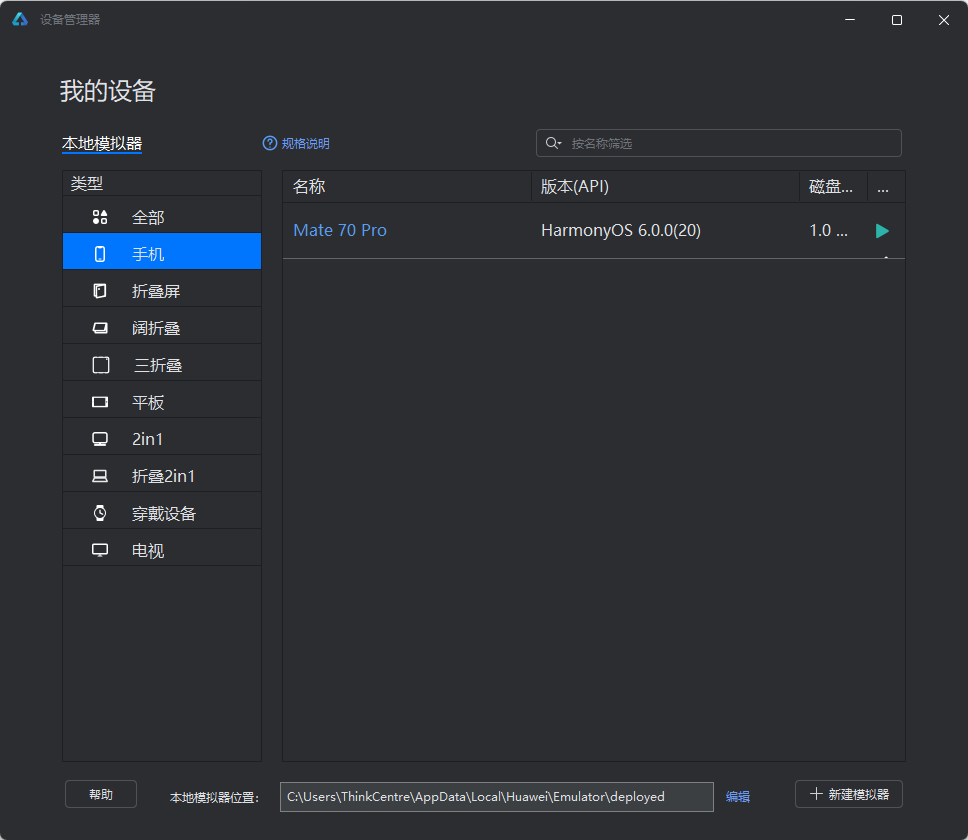Select the 阔折叠 device type

162,325
